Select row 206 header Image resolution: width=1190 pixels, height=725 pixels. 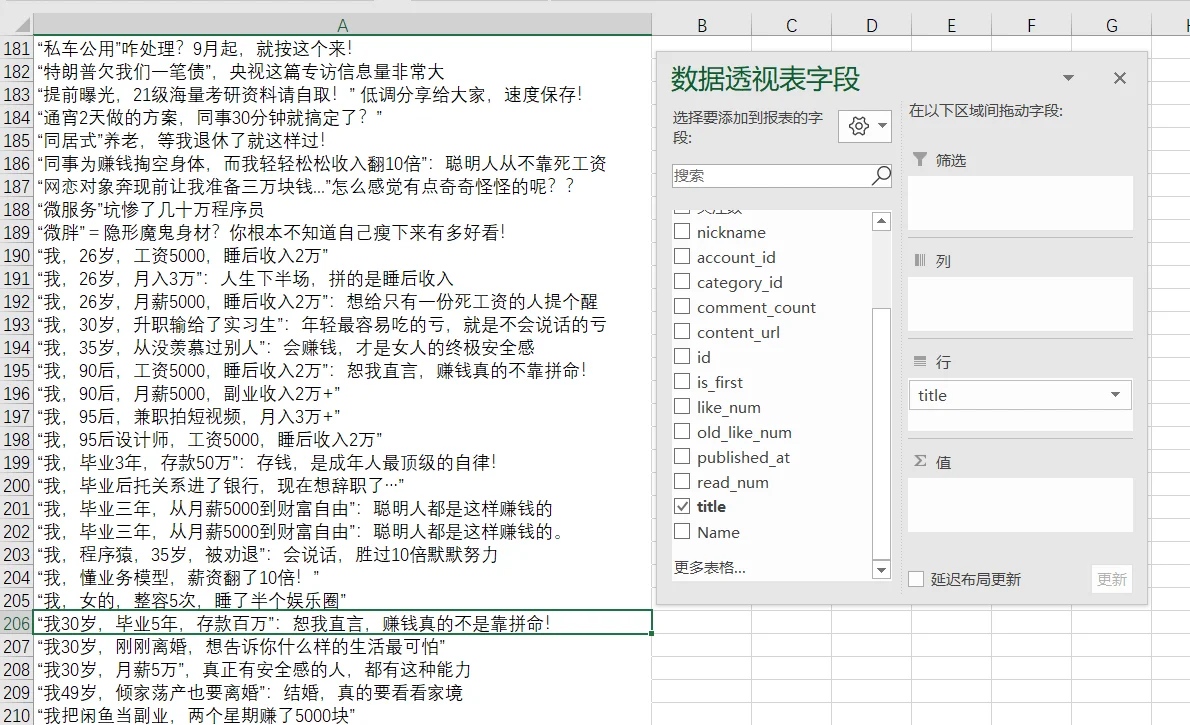(x=17, y=623)
